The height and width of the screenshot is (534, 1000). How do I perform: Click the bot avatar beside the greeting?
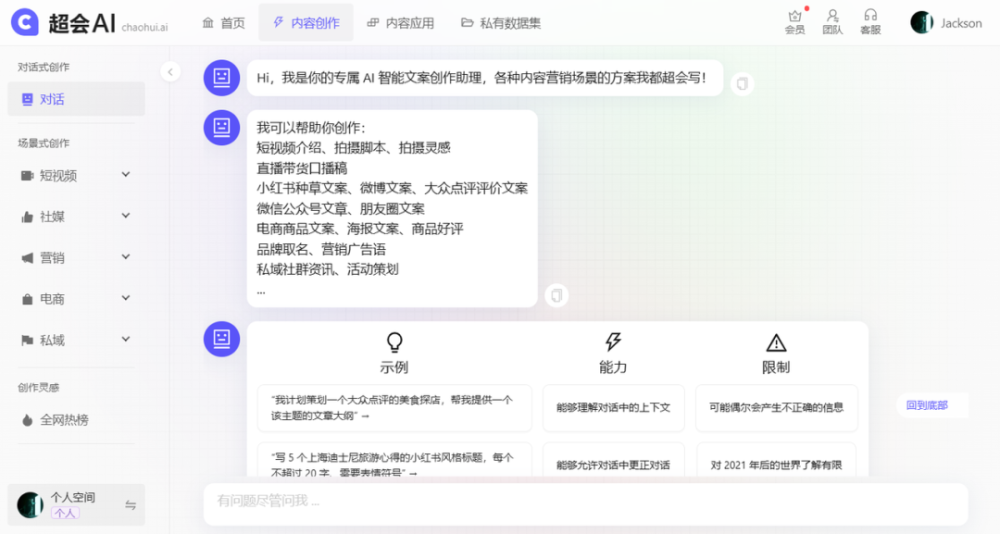pos(221,77)
